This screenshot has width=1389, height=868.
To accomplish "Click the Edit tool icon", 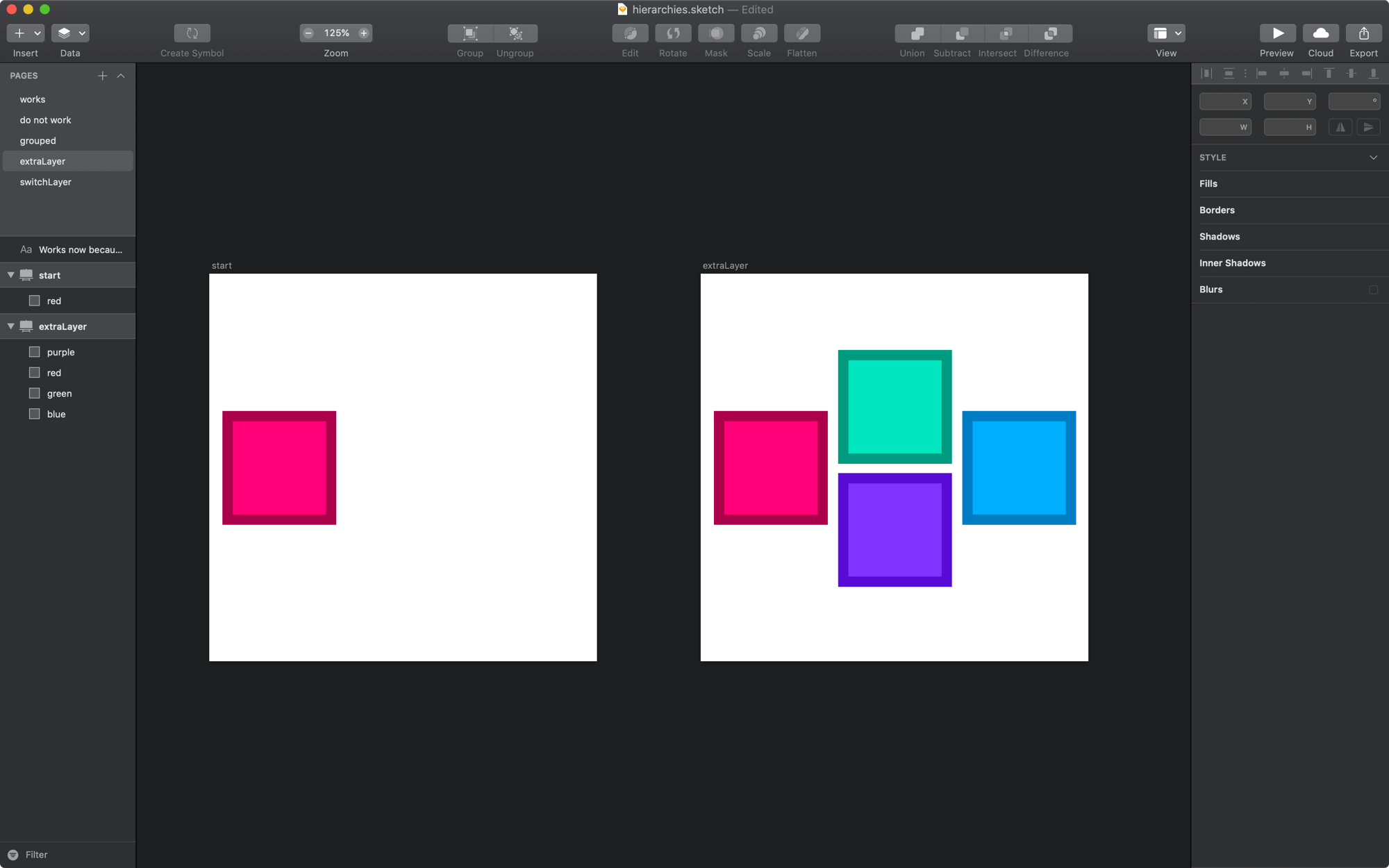I will pyautogui.click(x=630, y=33).
